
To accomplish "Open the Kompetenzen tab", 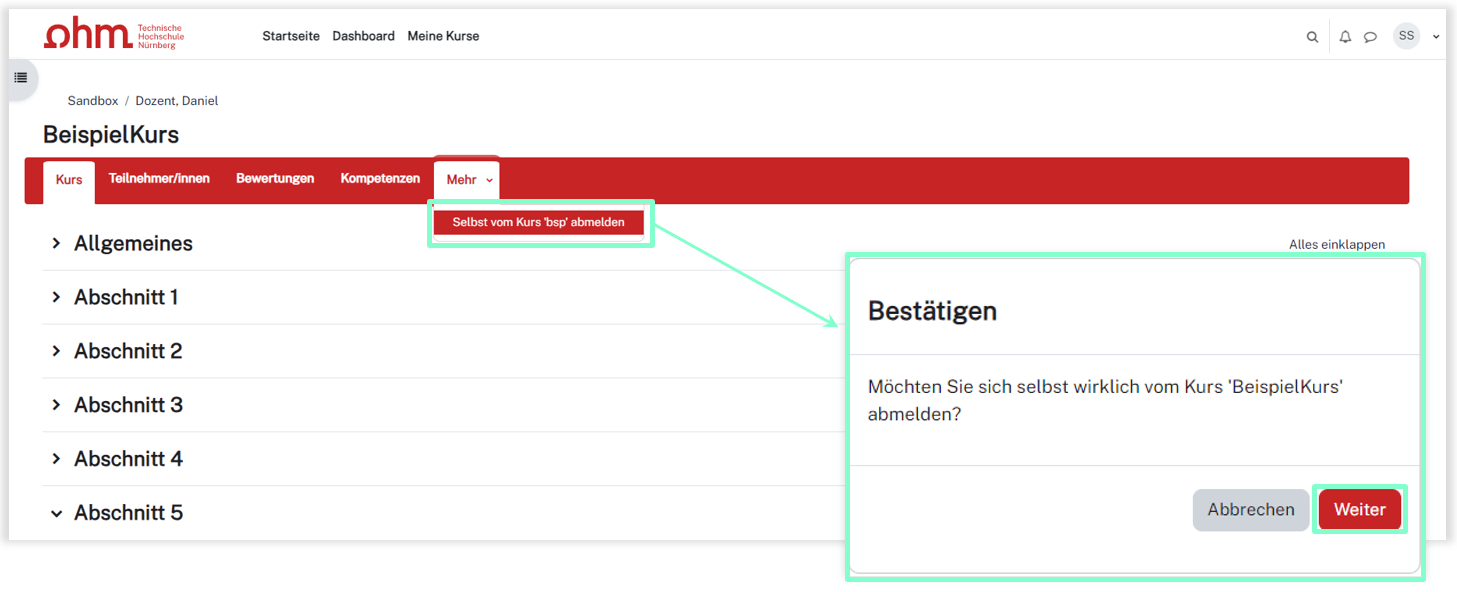I will (380, 179).
